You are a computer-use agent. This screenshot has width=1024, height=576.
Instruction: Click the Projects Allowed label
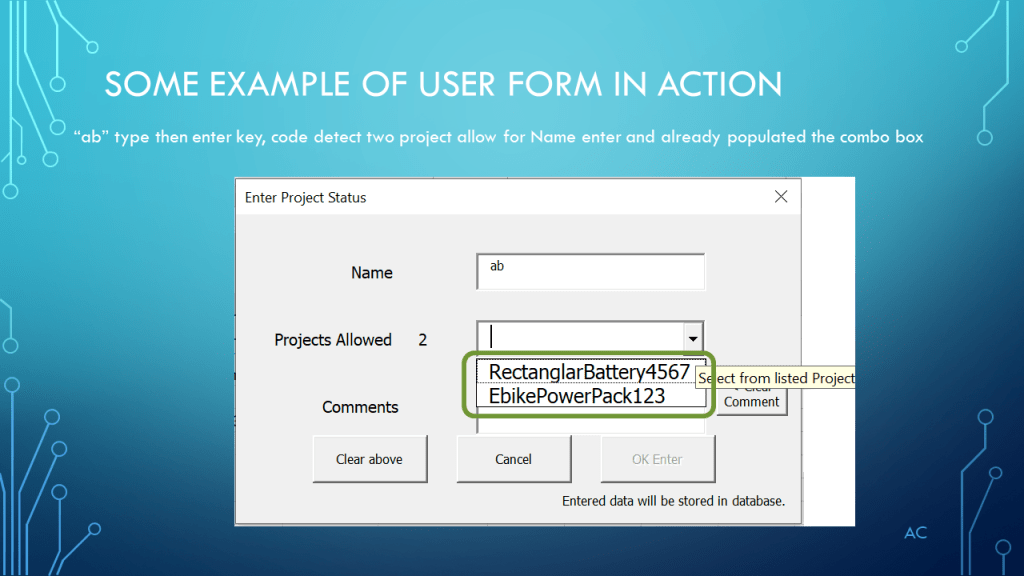333,340
